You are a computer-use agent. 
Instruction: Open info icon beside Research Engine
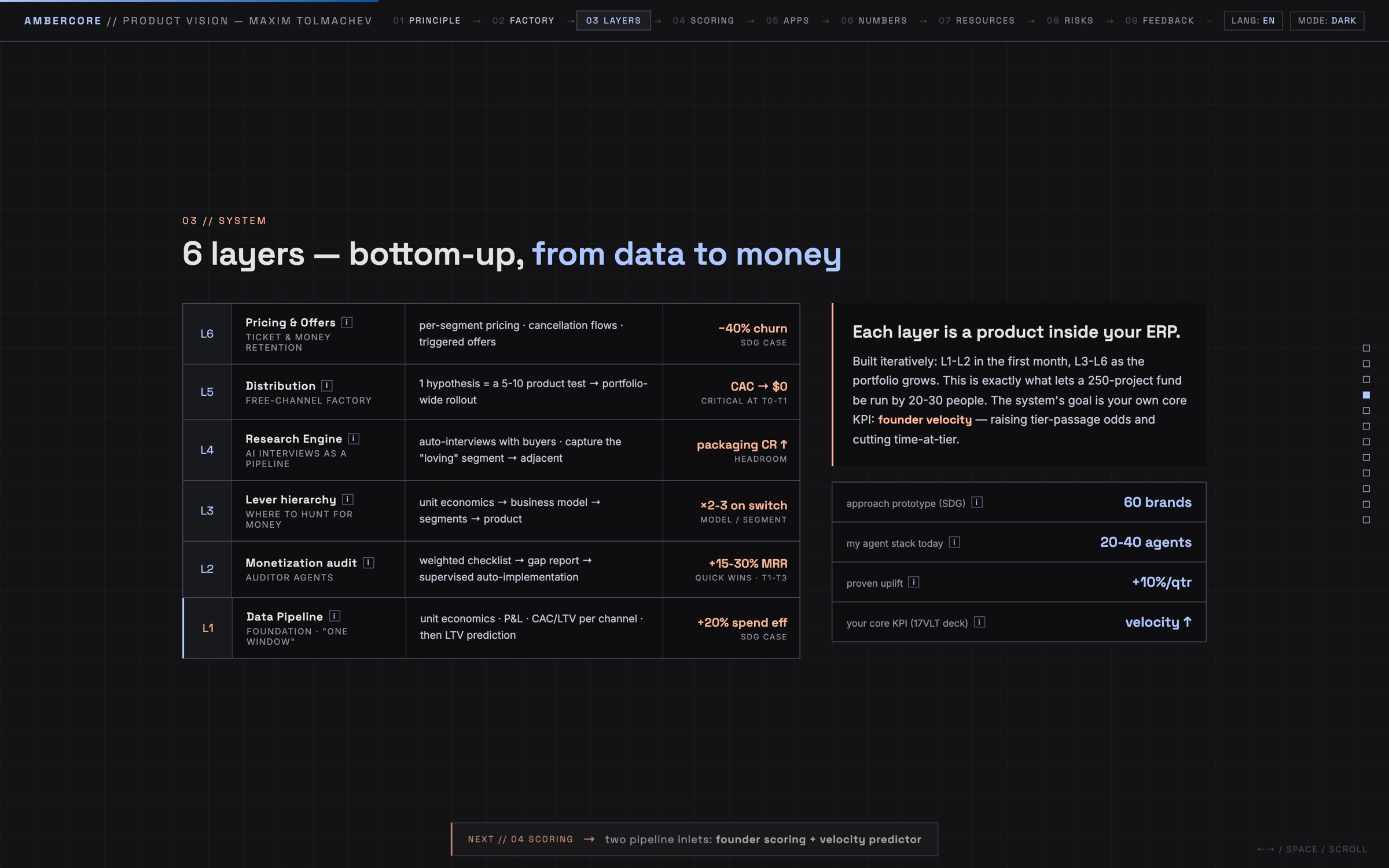pos(354,439)
